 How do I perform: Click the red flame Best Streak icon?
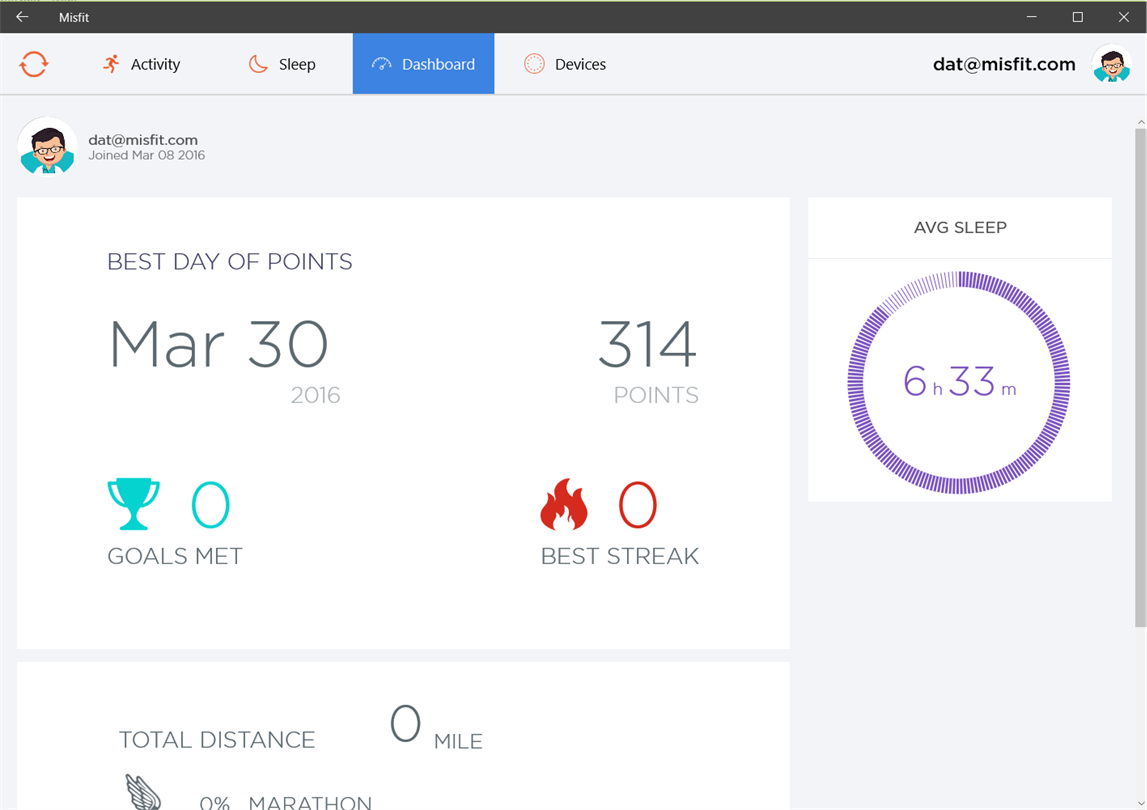click(563, 504)
